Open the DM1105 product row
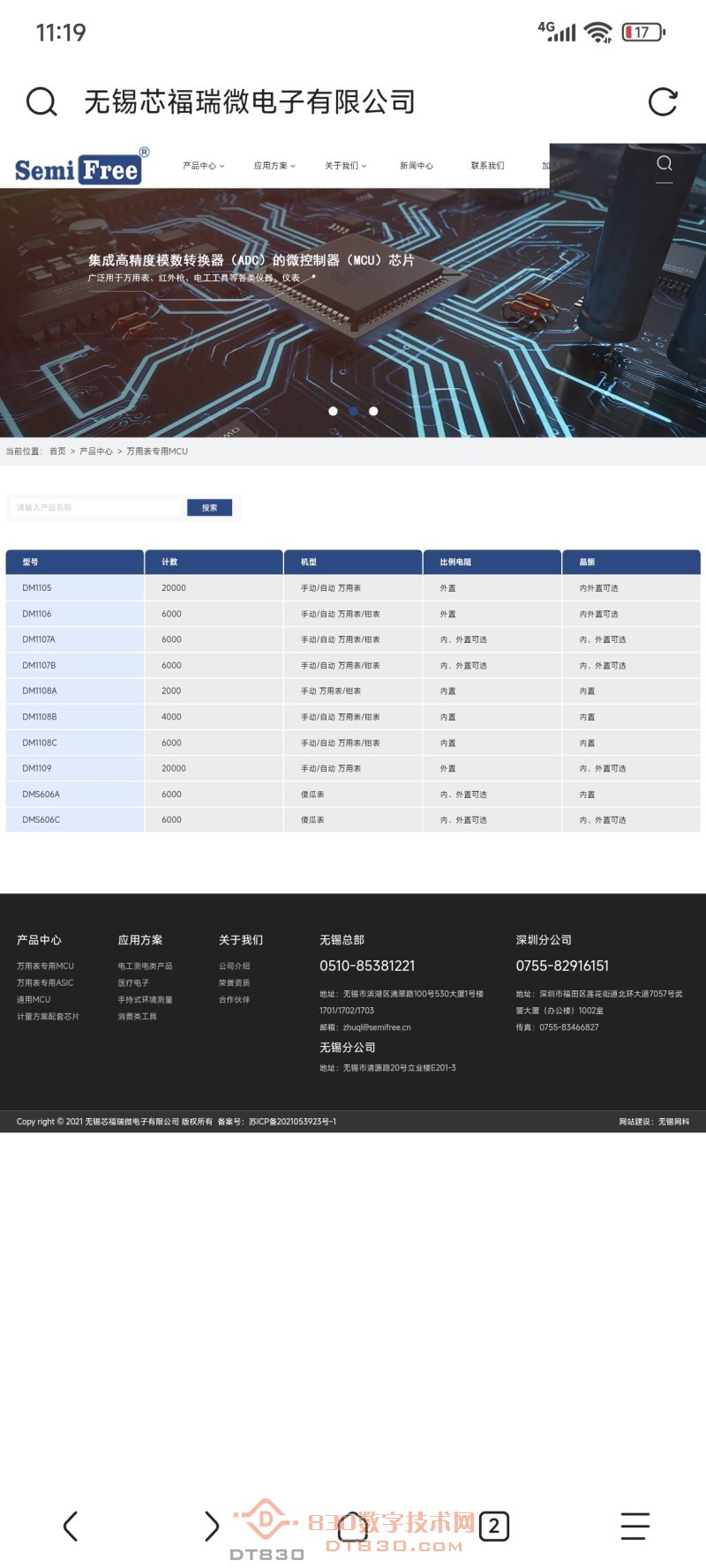The height and width of the screenshot is (1568, 706). point(37,588)
